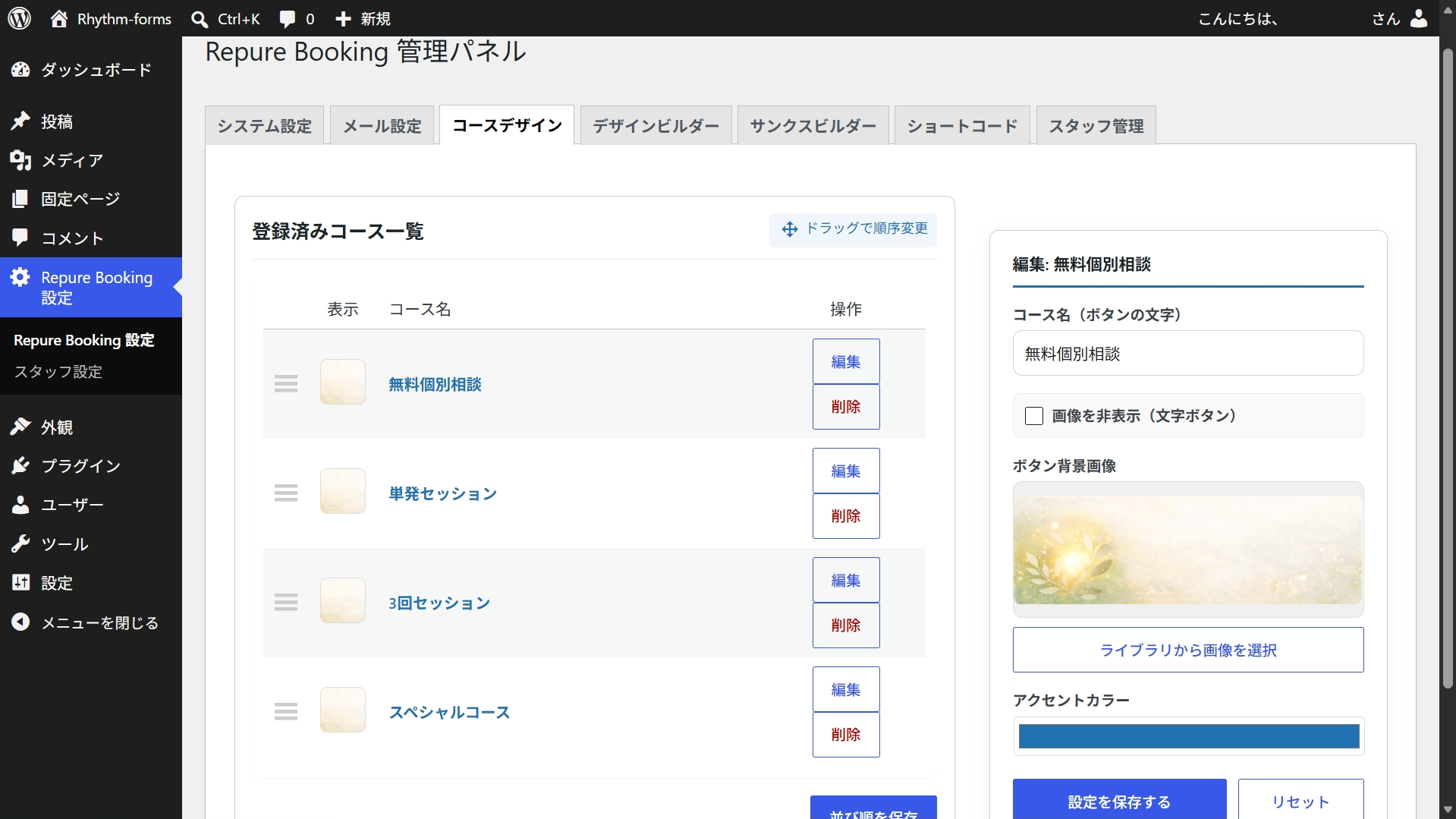Click the page vertical scrollbar
This screenshot has width=1456, height=819.
[1448, 368]
